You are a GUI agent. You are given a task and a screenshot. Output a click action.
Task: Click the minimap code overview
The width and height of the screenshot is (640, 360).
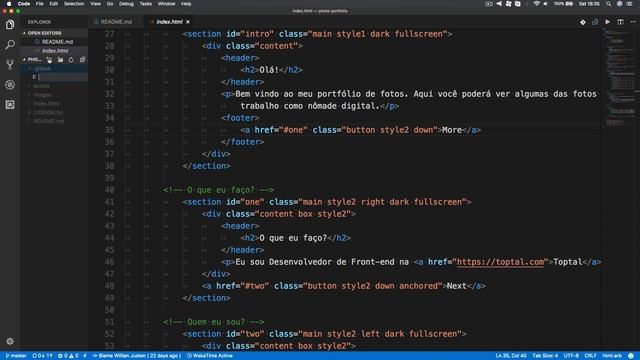[620, 78]
